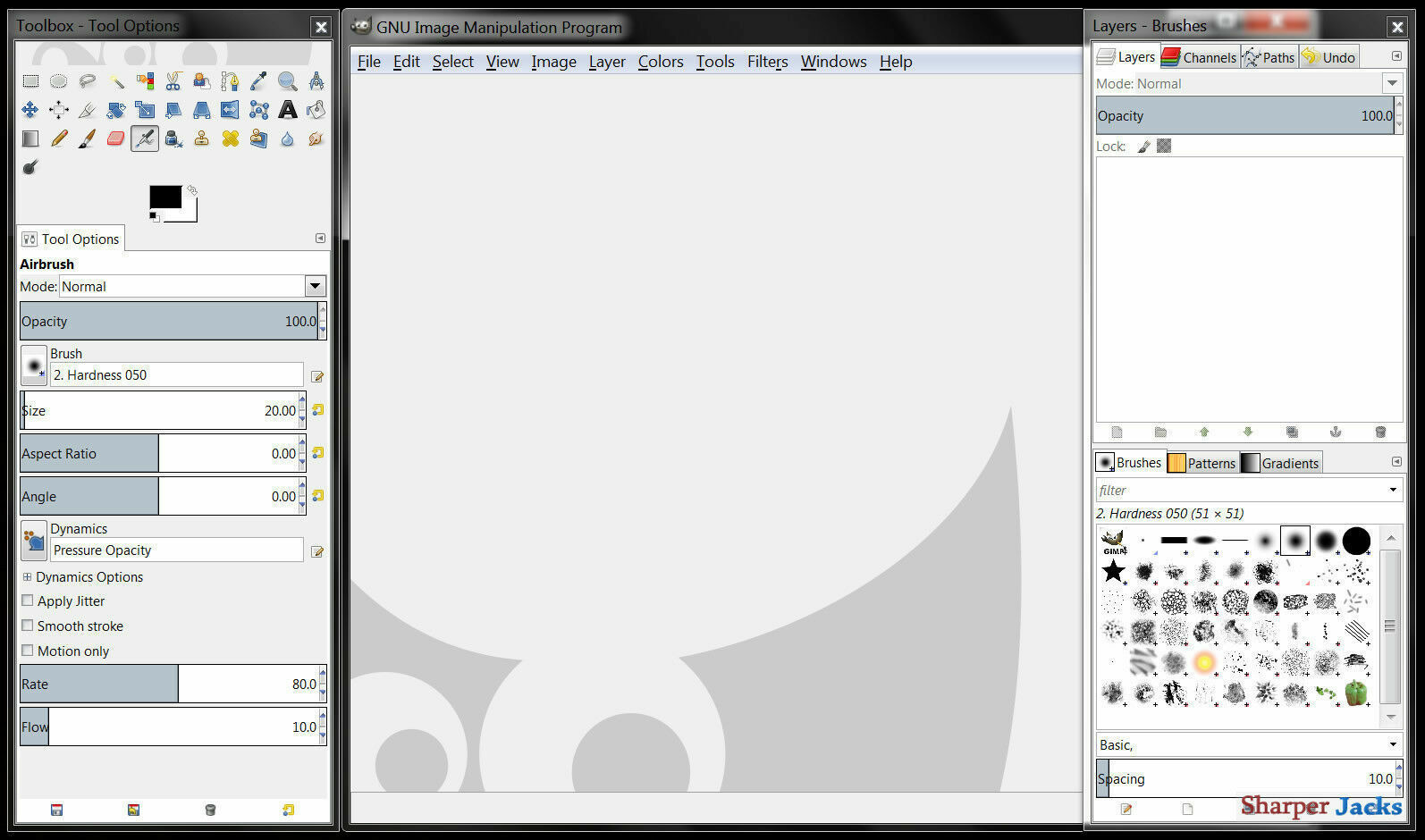Switch to the Undo tab

1328,57
